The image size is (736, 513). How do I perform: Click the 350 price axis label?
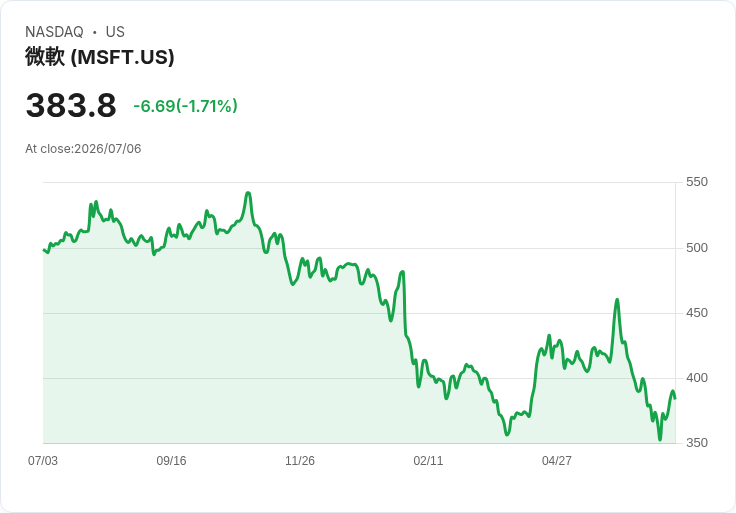697,443
